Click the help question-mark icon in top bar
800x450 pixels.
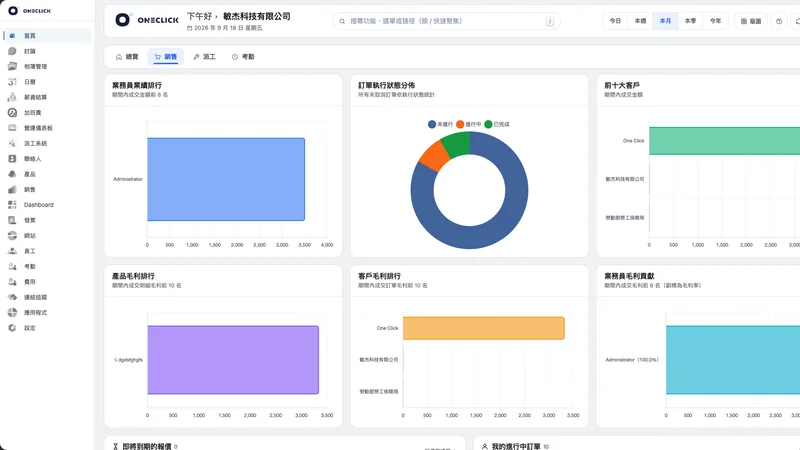coord(779,21)
